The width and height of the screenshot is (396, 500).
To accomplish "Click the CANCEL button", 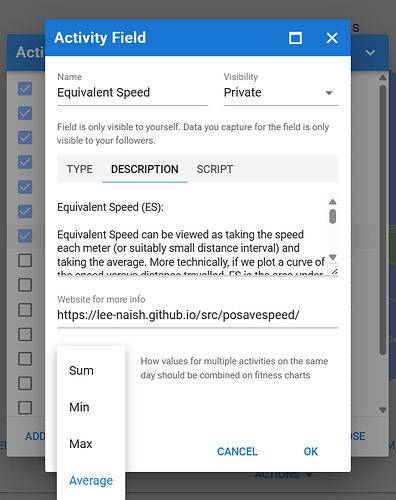I will (237, 451).
